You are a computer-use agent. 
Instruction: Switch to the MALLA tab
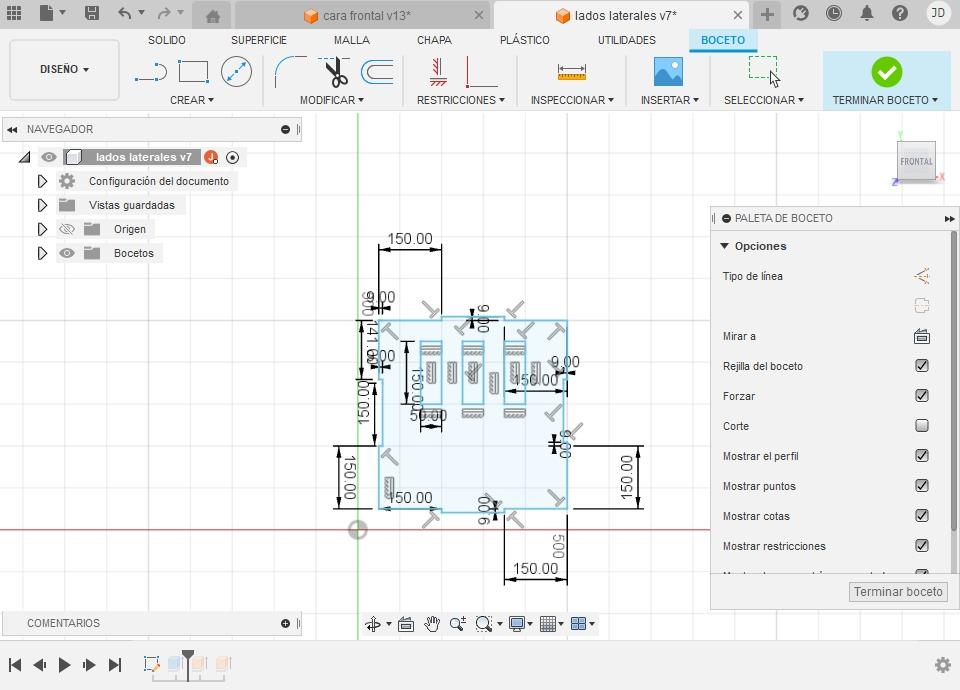(351, 40)
